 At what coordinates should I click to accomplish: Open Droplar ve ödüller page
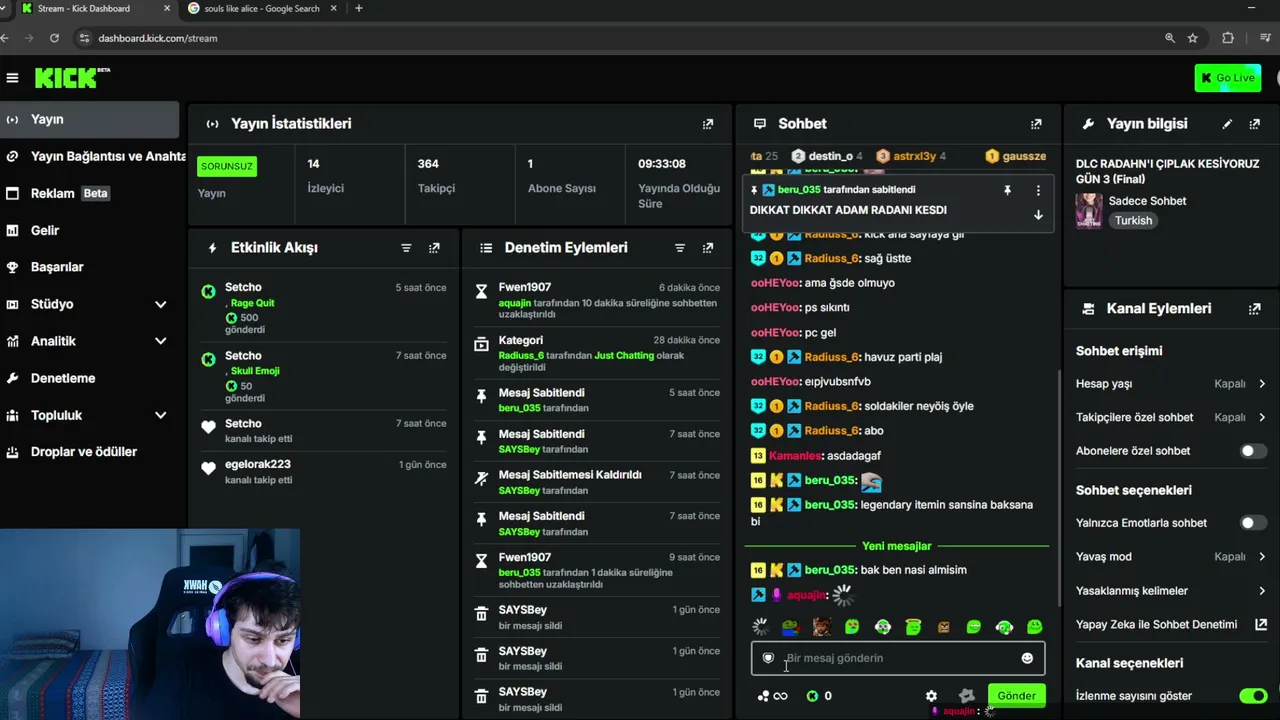[x=89, y=452]
